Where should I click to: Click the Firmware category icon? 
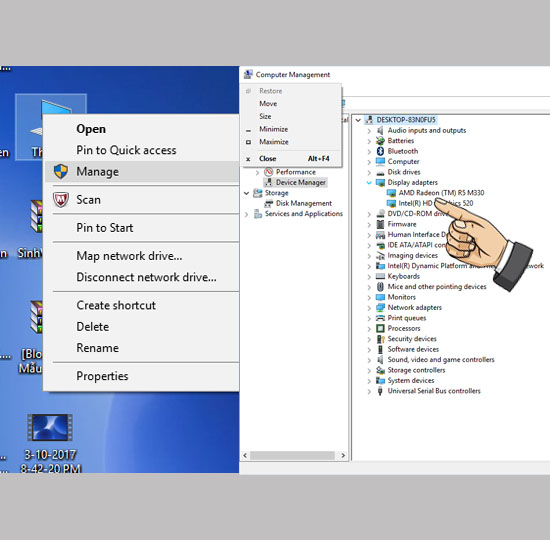pos(380,224)
